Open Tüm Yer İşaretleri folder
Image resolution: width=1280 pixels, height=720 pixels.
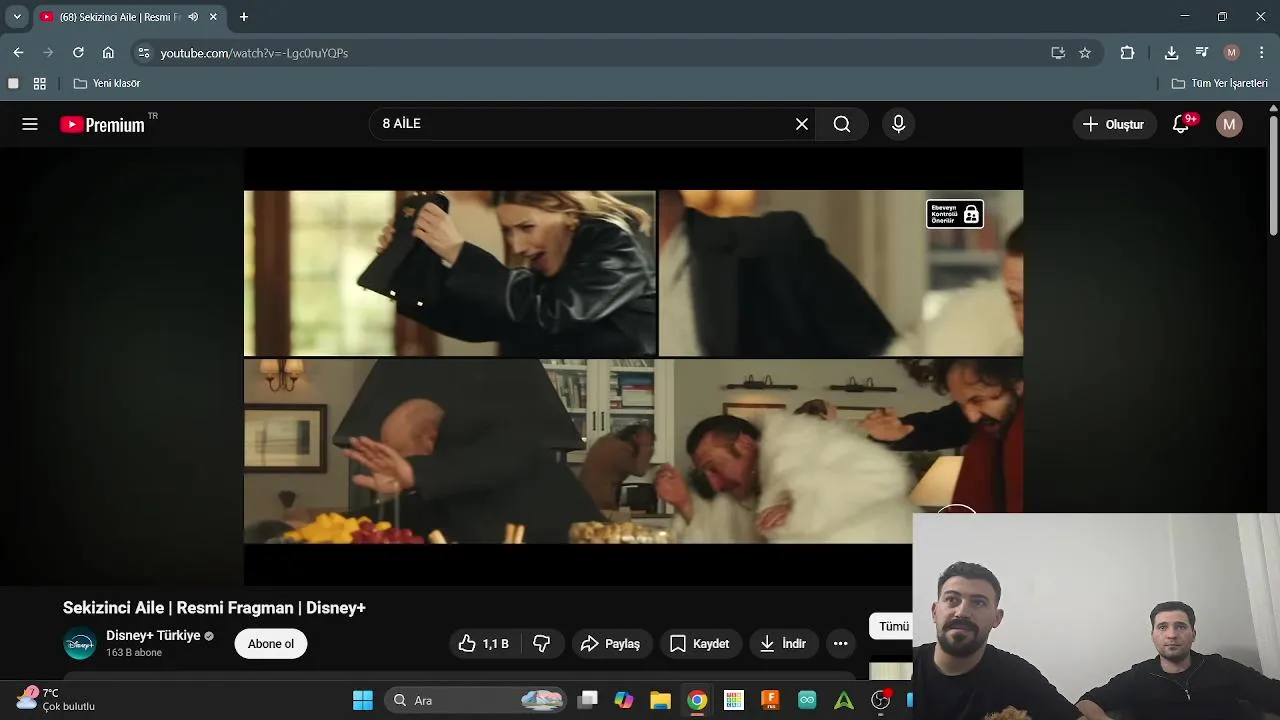coord(1220,84)
